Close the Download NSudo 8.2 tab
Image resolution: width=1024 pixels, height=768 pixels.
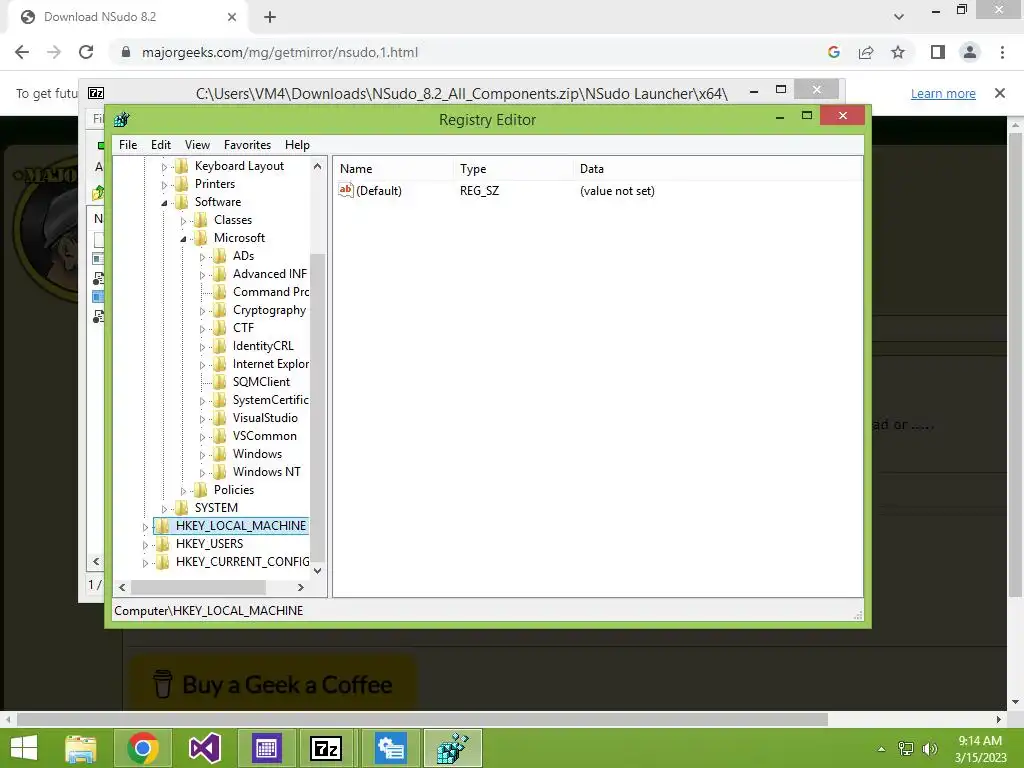point(232,17)
